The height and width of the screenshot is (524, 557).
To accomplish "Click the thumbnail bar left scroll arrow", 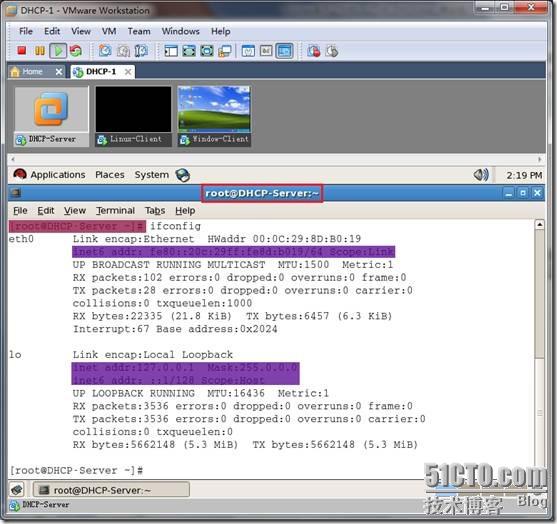I will point(13,159).
